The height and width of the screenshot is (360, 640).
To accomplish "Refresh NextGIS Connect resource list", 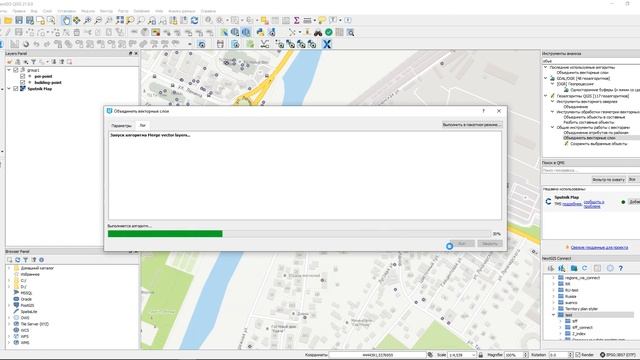I will pos(584,268).
